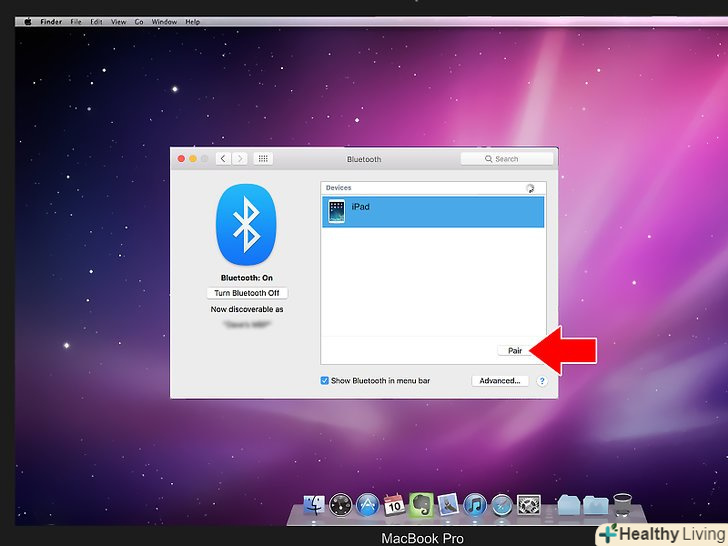Select the iPad device row
The width and height of the screenshot is (728, 546).
tap(433, 212)
